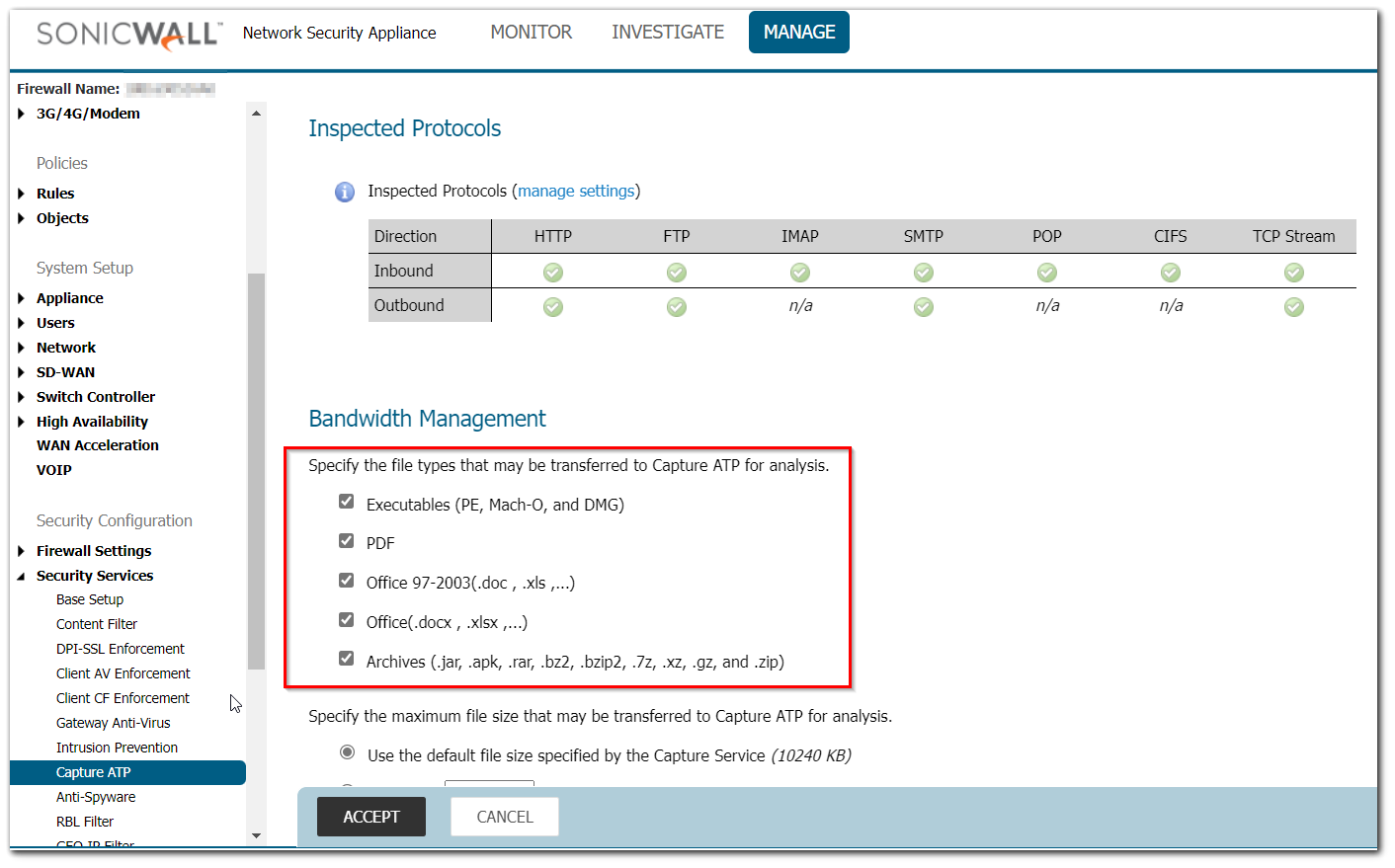1395x868 pixels.
Task: Switch to the MONITOR tab
Action: click(531, 33)
